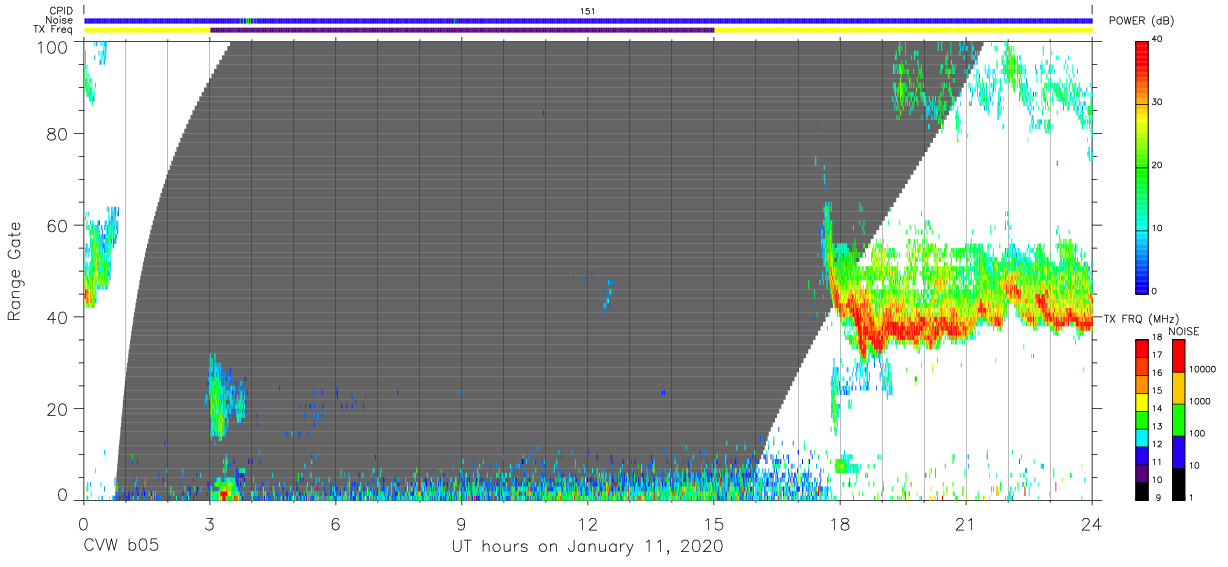Image resolution: width=1228 pixels, height=567 pixels.
Task: Click the 14 tick on TX FRQ scale
Action: [x=1157, y=408]
